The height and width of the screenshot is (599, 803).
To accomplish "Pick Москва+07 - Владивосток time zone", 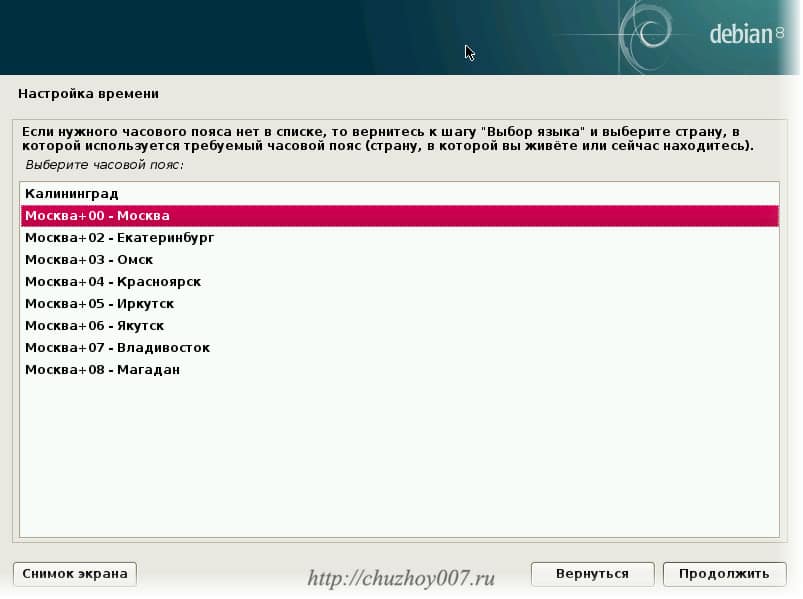I will (399, 348).
